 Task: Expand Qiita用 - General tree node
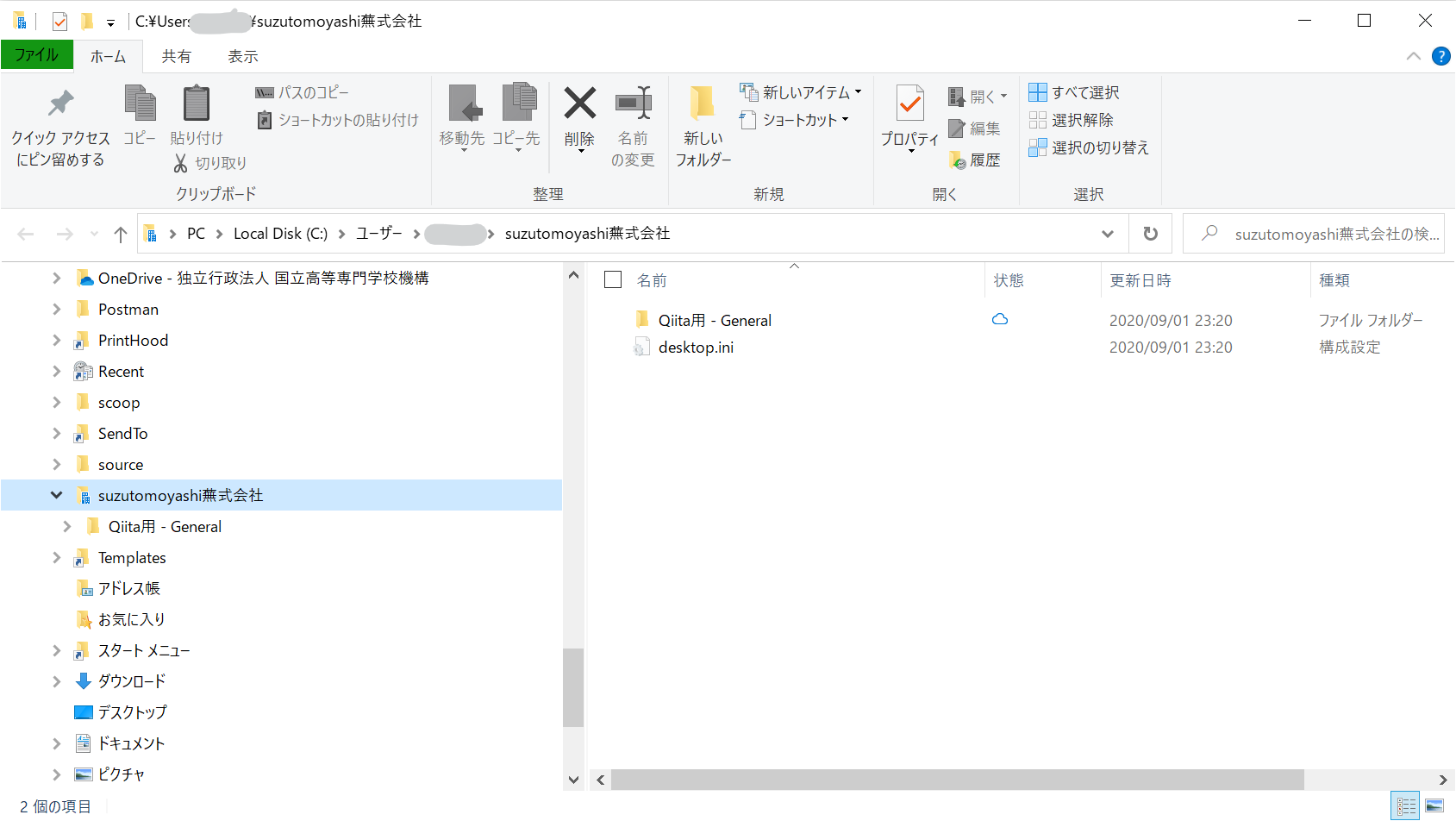[66, 526]
